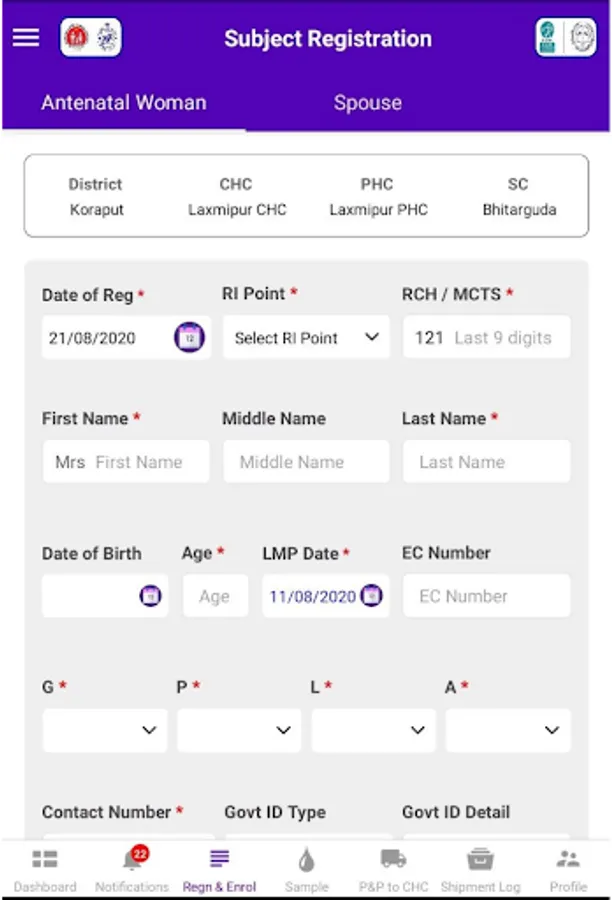
Task: Open the L dropdown
Action: click(373, 730)
